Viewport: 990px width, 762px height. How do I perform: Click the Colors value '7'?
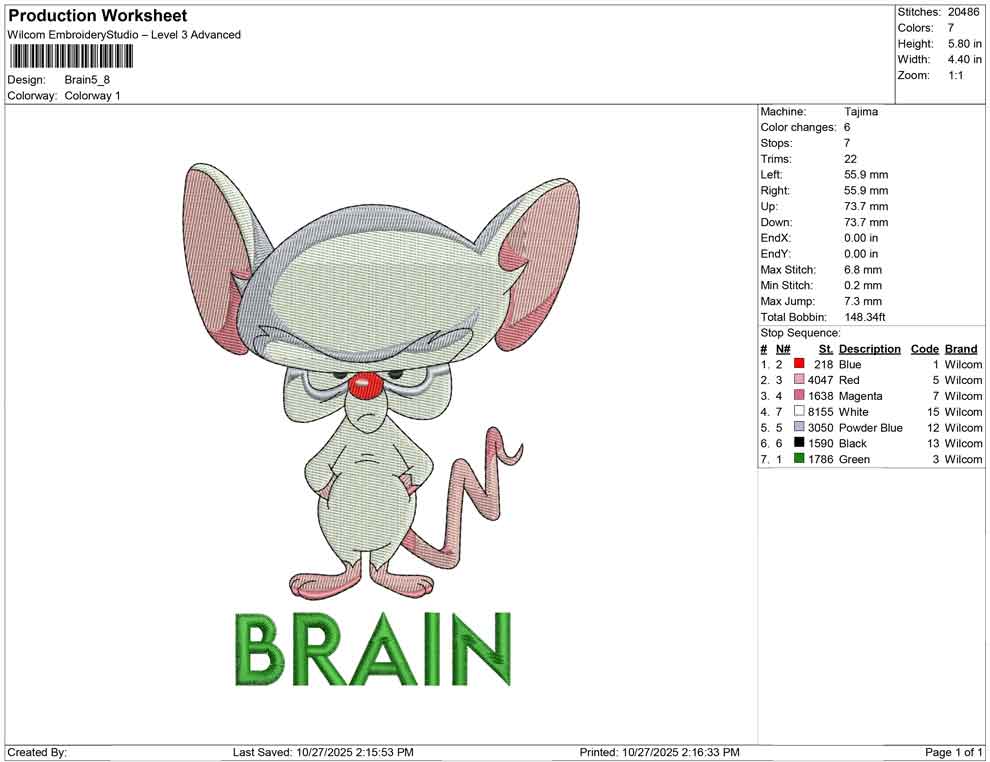[951, 28]
